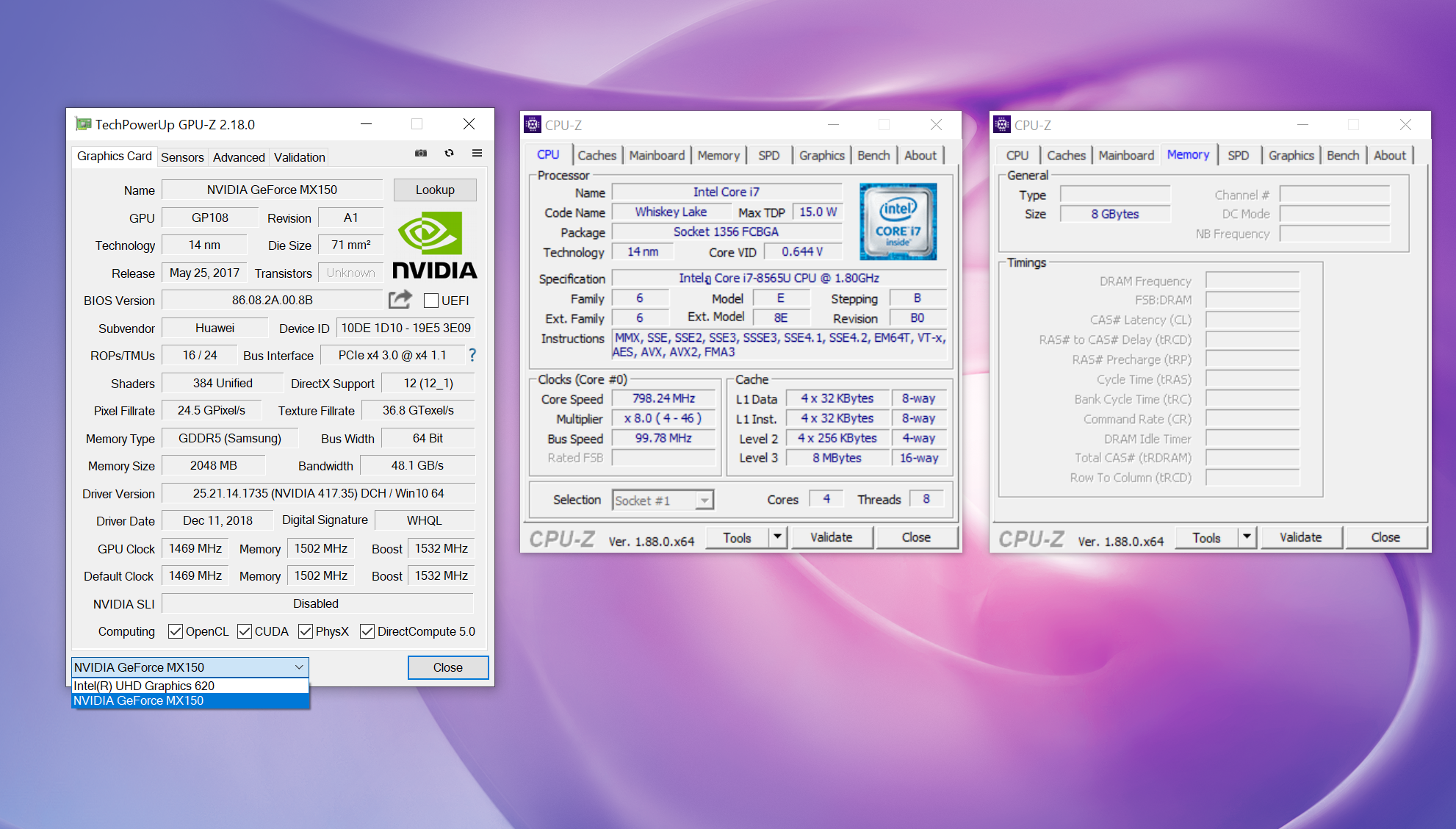This screenshot has width=1456, height=829.
Task: Click Close in middle CPU-Z window
Action: 917,537
